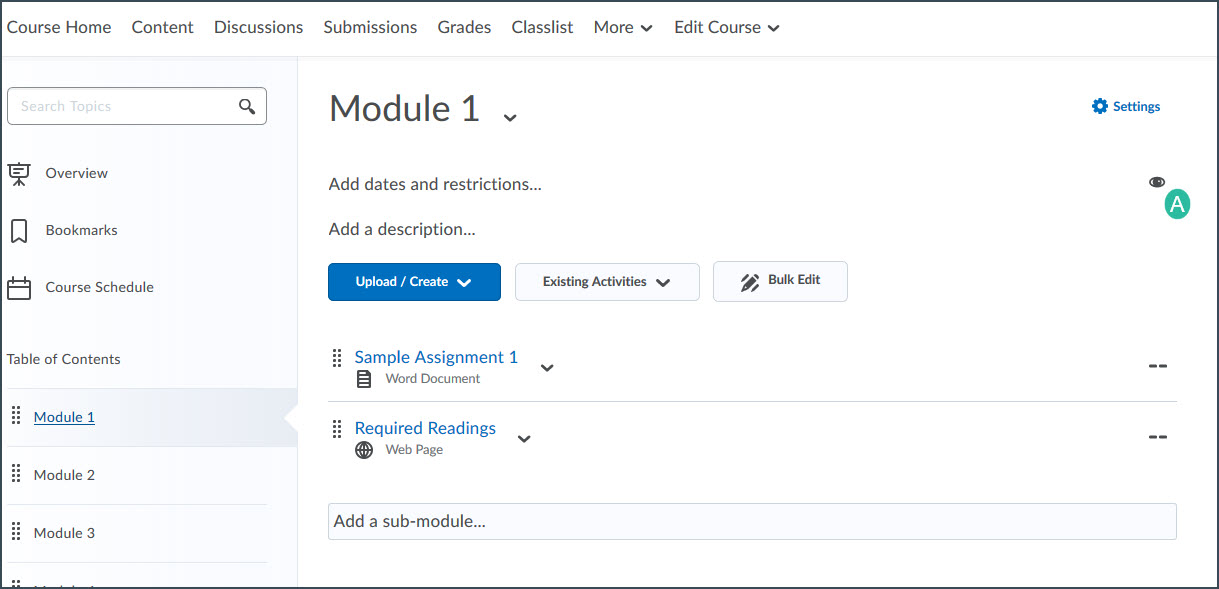The width and height of the screenshot is (1219, 589).
Task: Click Add dates and restrictions
Action: [x=434, y=184]
